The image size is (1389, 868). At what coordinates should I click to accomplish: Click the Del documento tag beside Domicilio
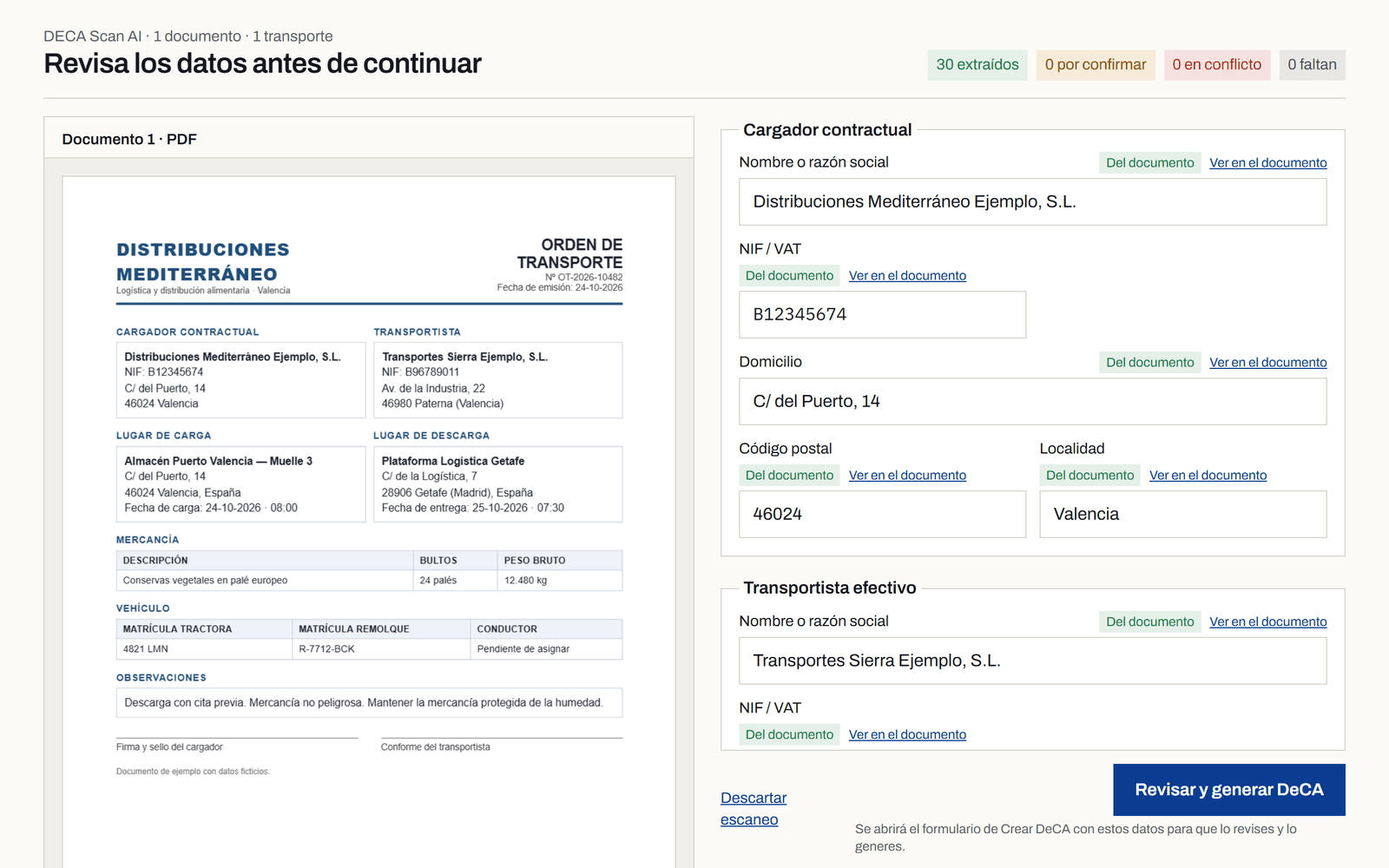click(1150, 362)
